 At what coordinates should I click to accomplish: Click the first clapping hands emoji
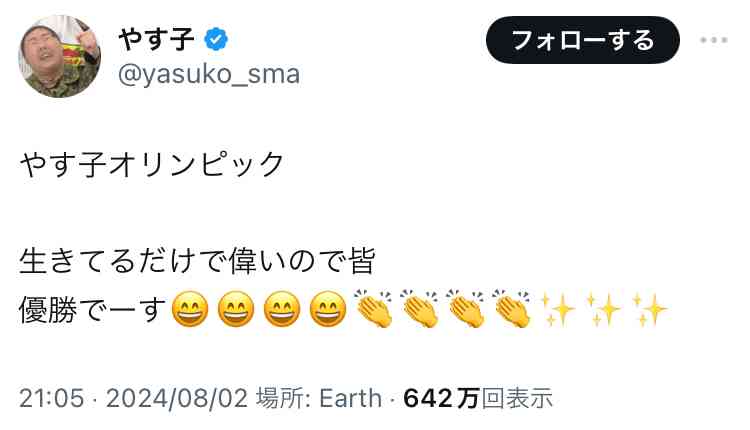[376, 311]
